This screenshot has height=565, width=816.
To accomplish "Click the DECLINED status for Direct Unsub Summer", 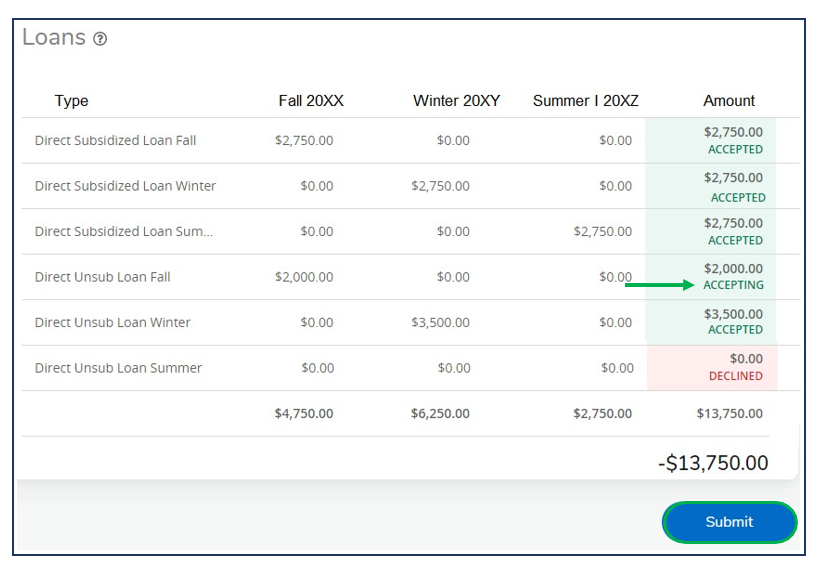I will tap(735, 376).
